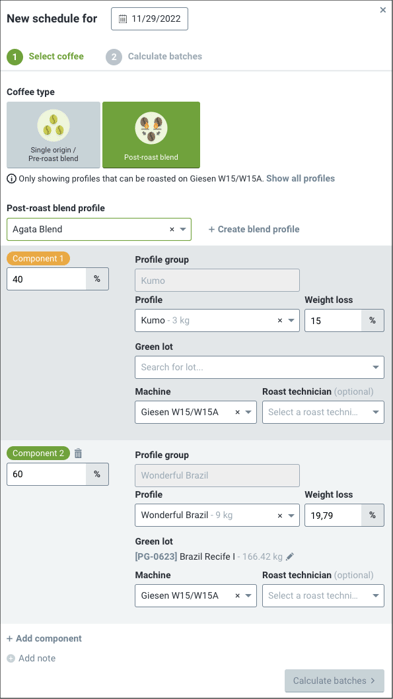Click the plus icon beside Add note
393x699 pixels.
11,658
